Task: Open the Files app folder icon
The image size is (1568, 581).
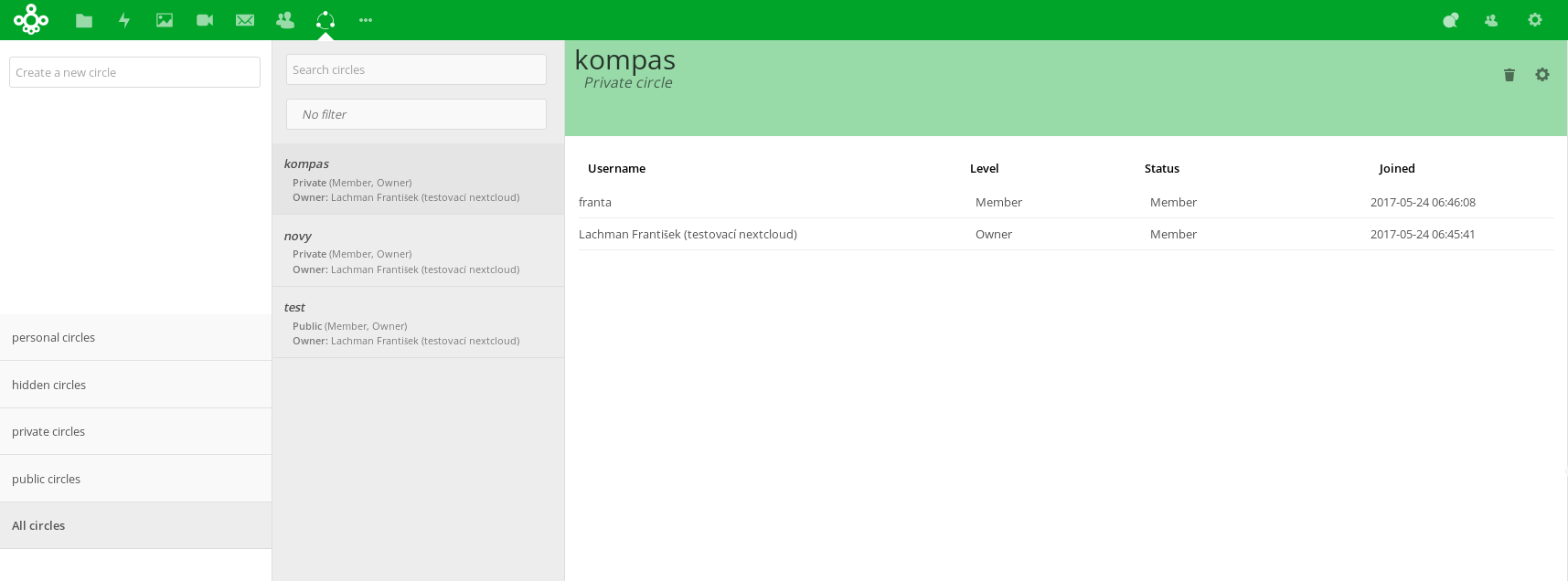Action: (x=84, y=20)
